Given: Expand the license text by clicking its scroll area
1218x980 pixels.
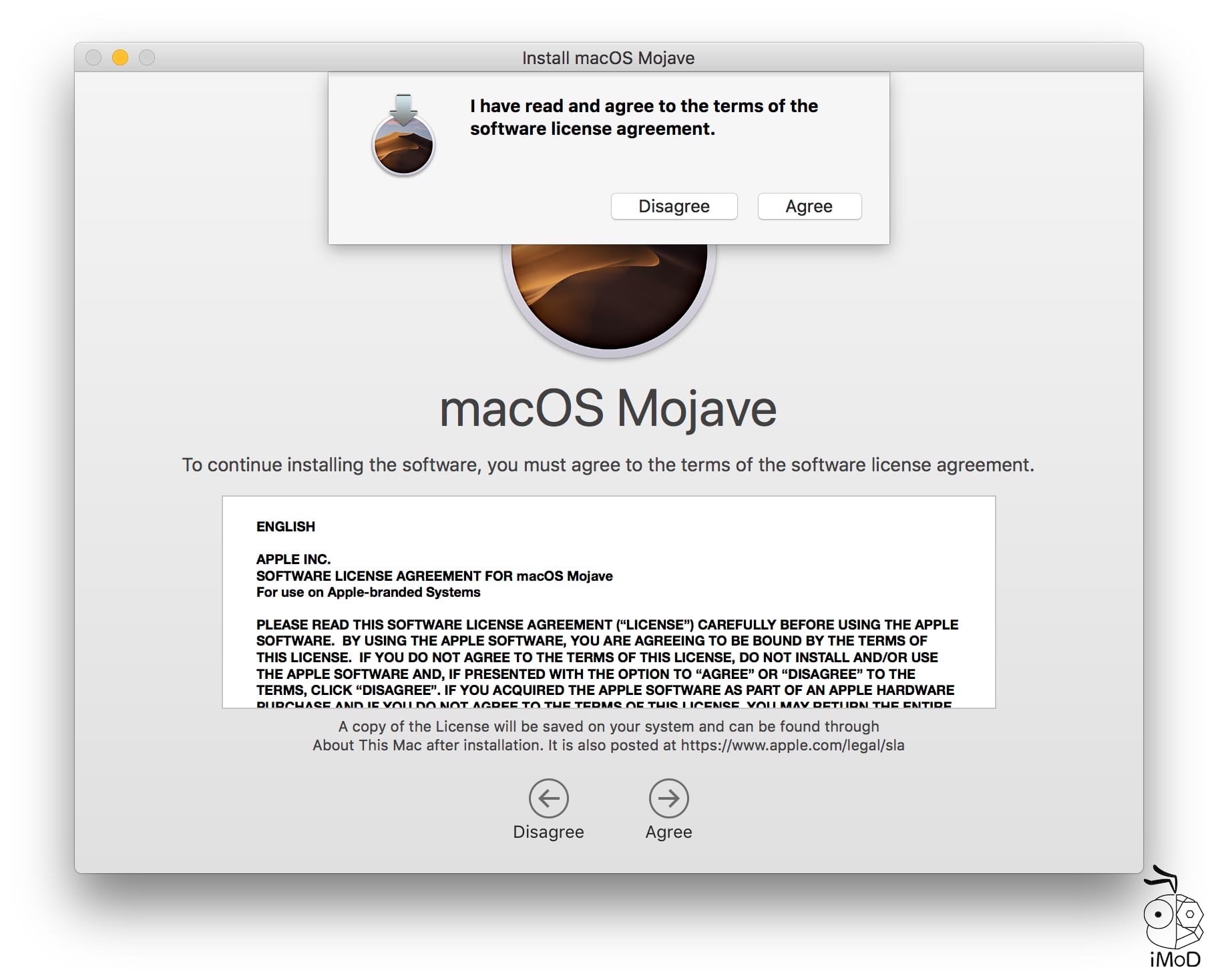Looking at the screenshot, I should (x=608, y=601).
